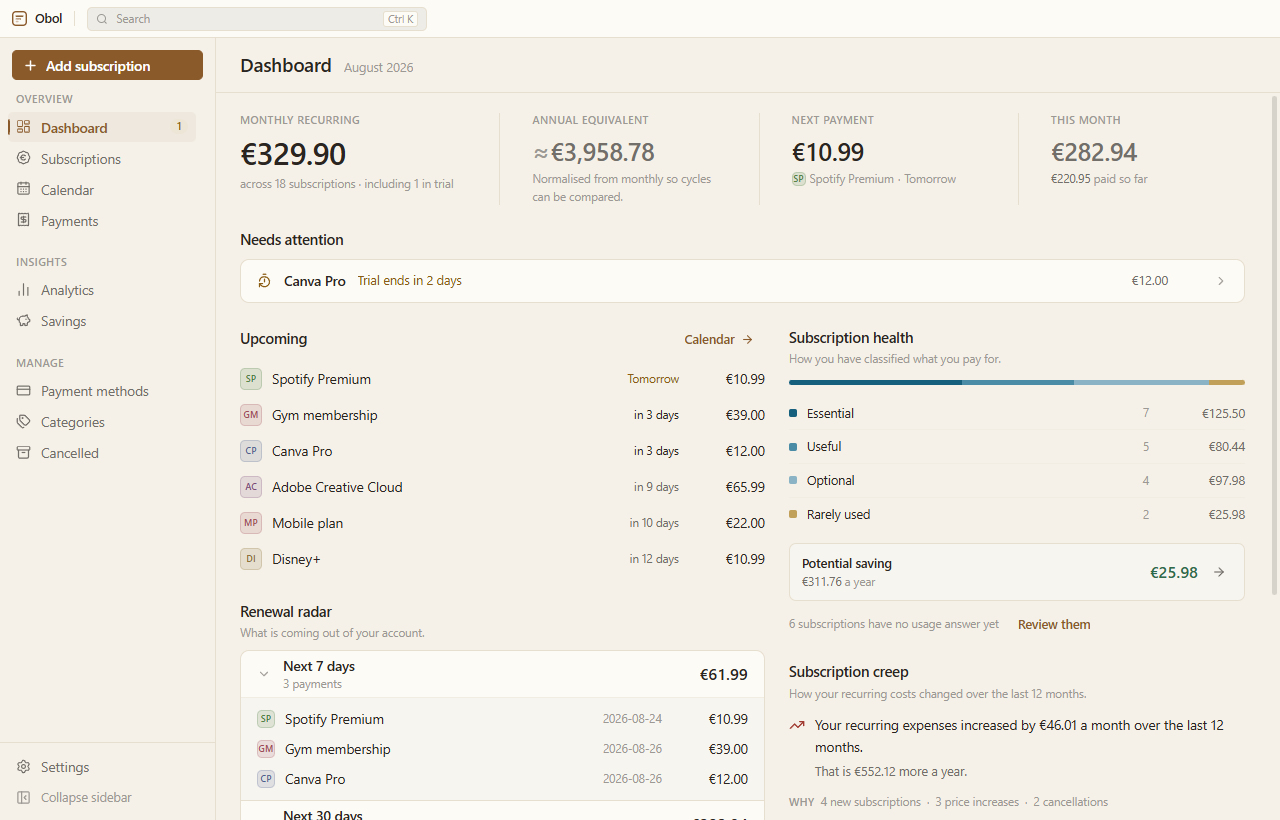1280x820 pixels.
Task: Click the ≈€3,958.78 annual equivalent value
Action: pos(593,152)
